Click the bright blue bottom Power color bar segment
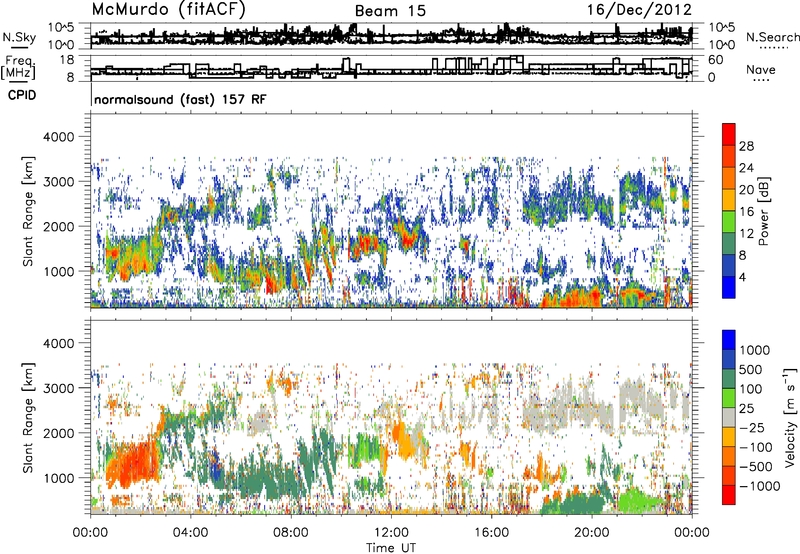 click(x=729, y=287)
